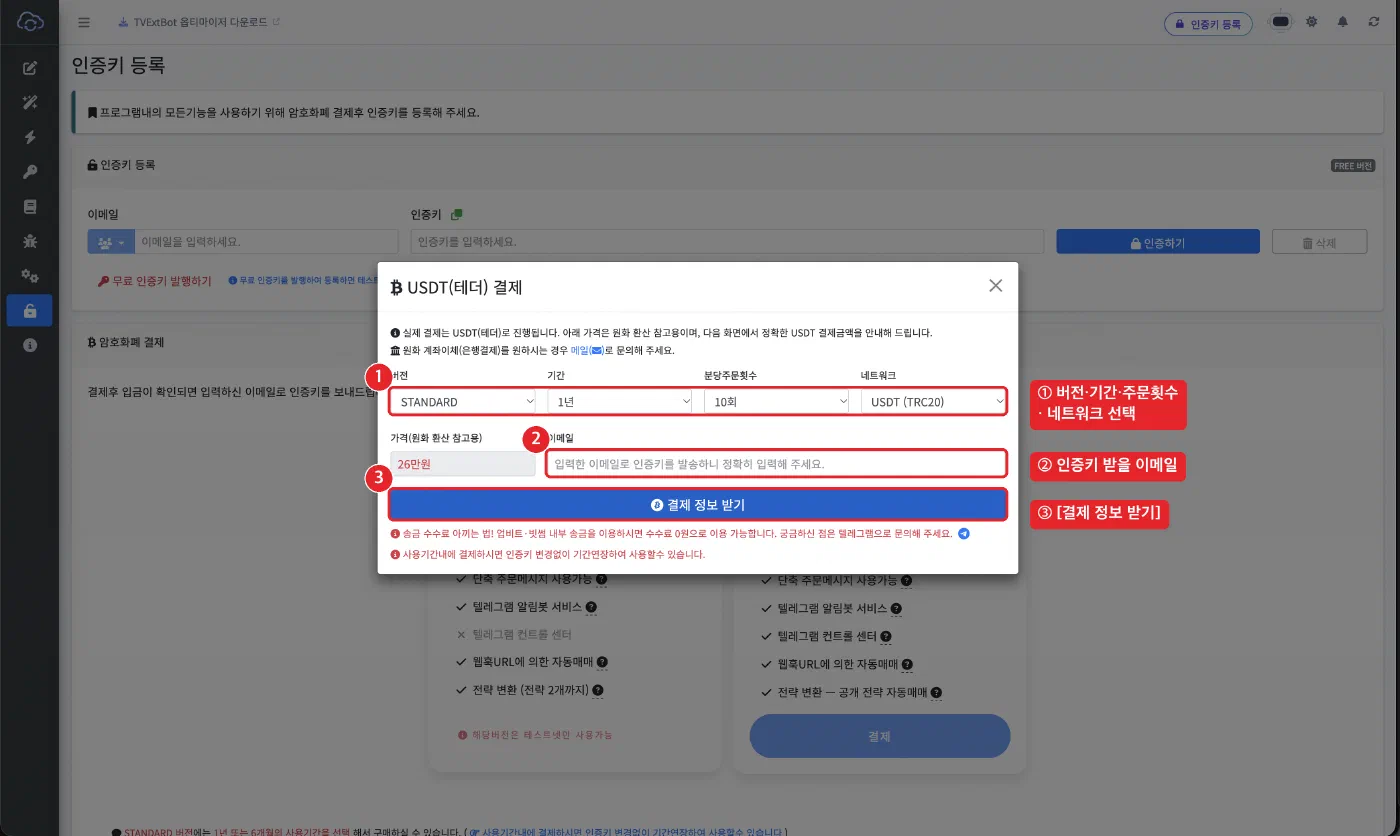Focus the 이메일 field on the 인증키 등록 page
The image size is (1400, 836).
[267, 242]
